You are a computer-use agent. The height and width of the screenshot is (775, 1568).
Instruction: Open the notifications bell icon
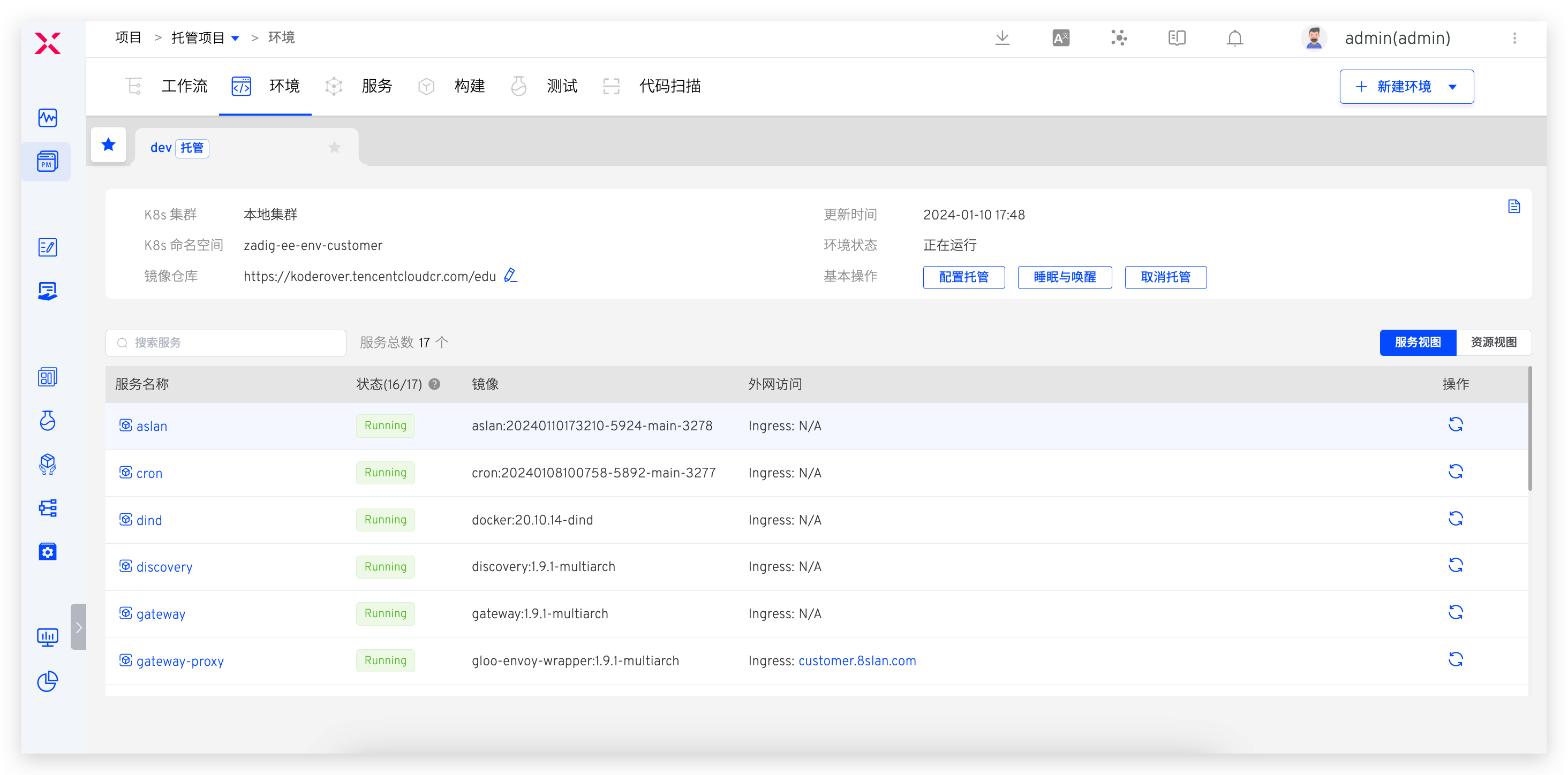pyautogui.click(x=1235, y=37)
